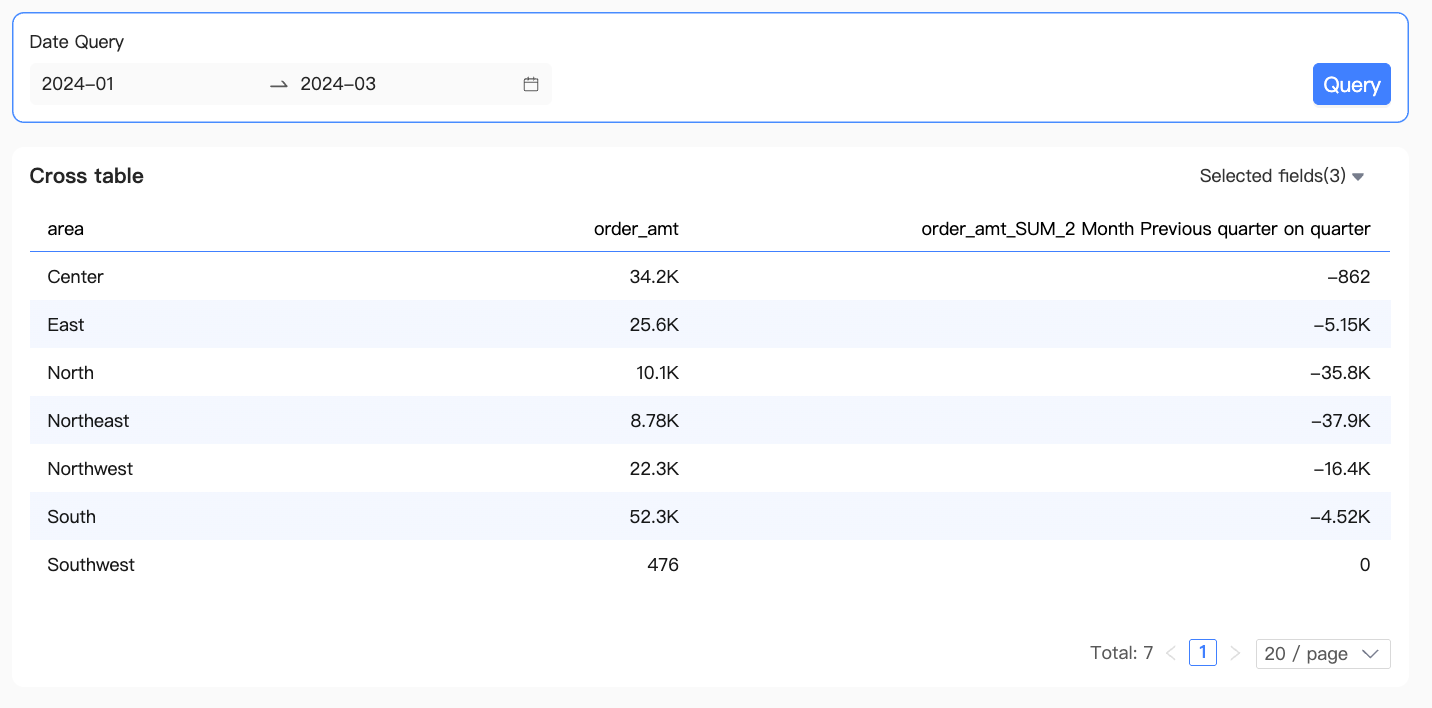This screenshot has width=1432, height=708.
Task: Click the -4.52K quarter comparison value
Action: pos(1340,517)
